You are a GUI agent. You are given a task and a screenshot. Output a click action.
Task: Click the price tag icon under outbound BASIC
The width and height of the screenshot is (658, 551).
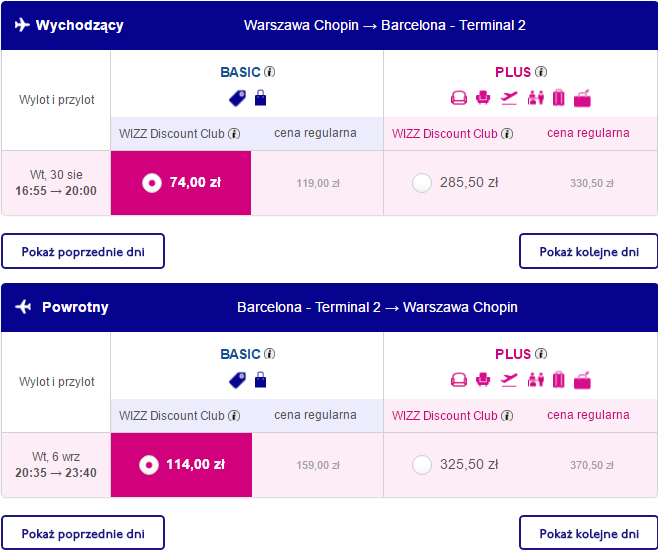[238, 98]
